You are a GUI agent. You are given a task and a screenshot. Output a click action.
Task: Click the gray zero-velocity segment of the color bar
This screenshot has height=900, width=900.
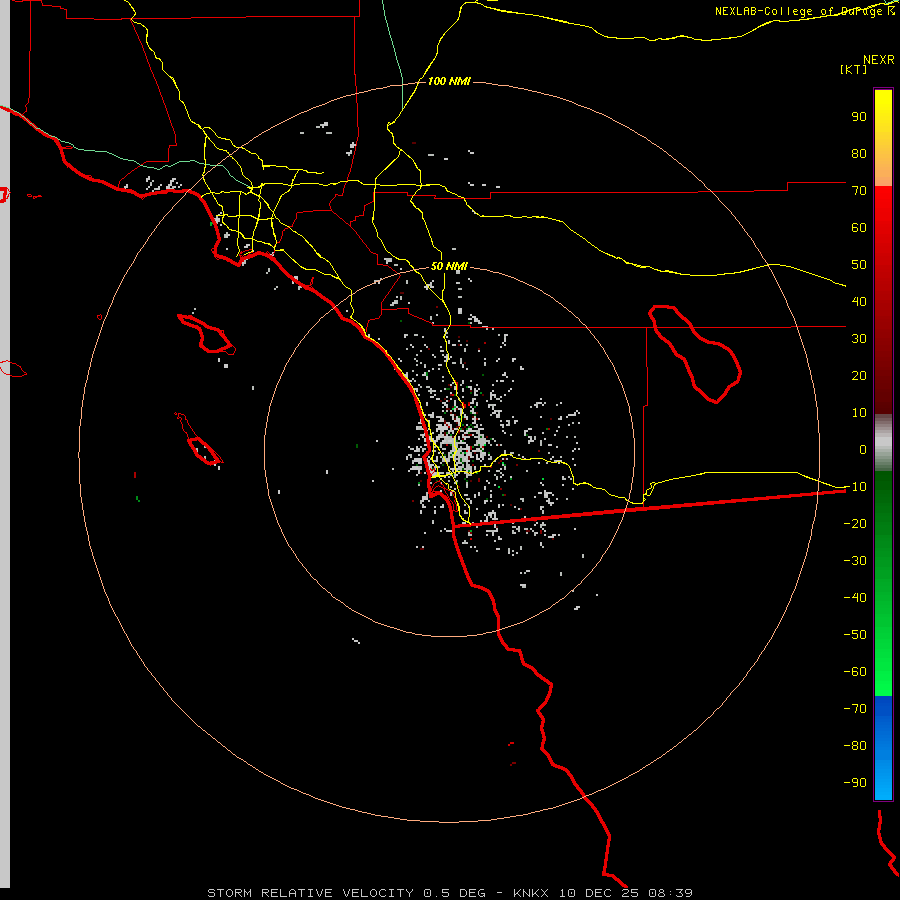(883, 443)
